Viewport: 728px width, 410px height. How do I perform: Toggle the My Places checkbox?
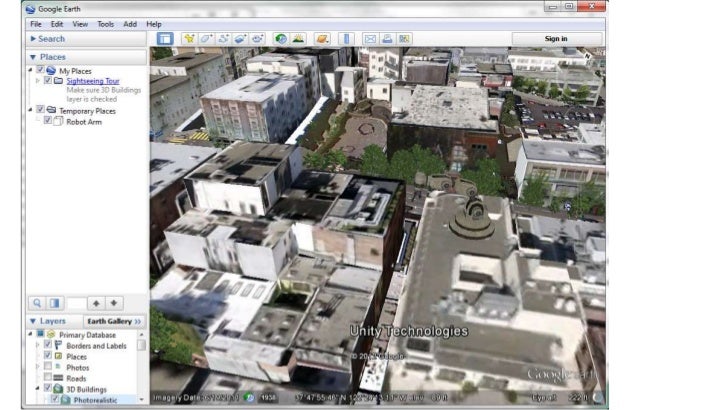tap(40, 70)
